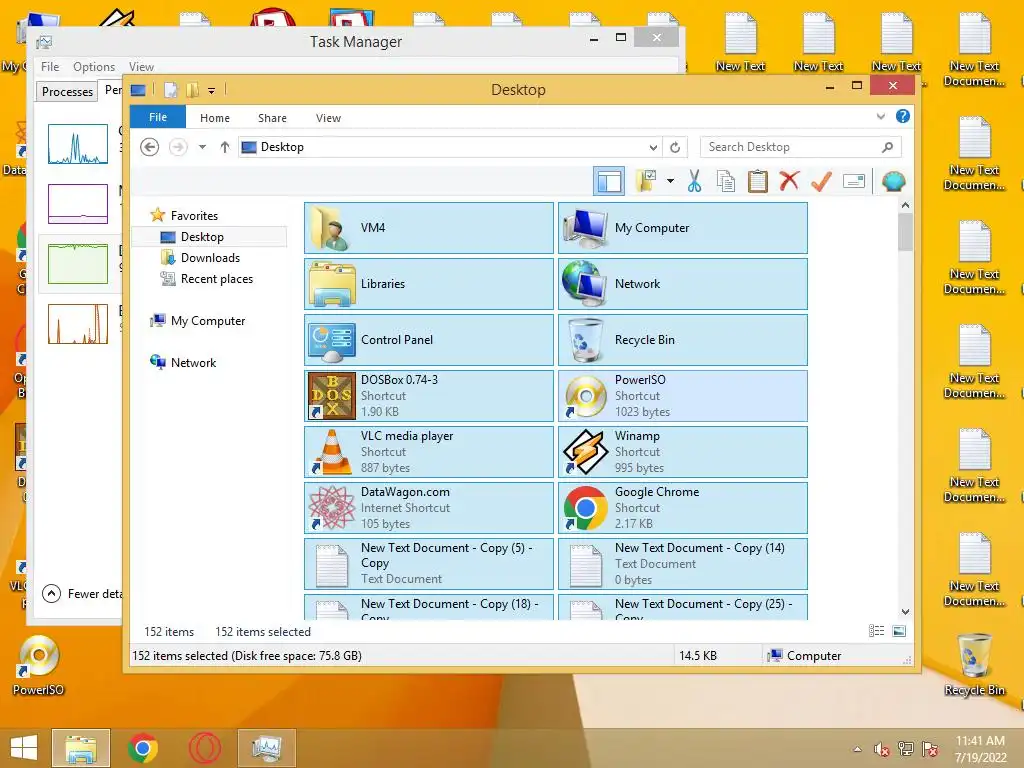Open the dropdown arrow beside Folder Options icon

coord(670,181)
